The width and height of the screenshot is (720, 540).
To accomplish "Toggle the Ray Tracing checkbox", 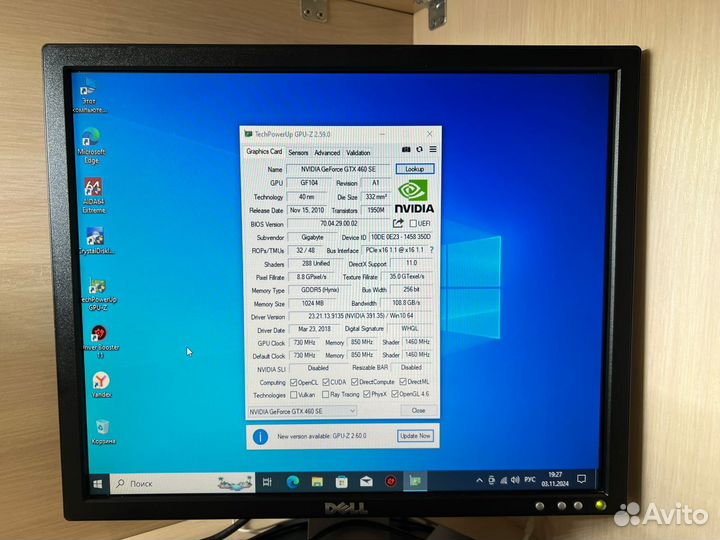I will coord(326,394).
